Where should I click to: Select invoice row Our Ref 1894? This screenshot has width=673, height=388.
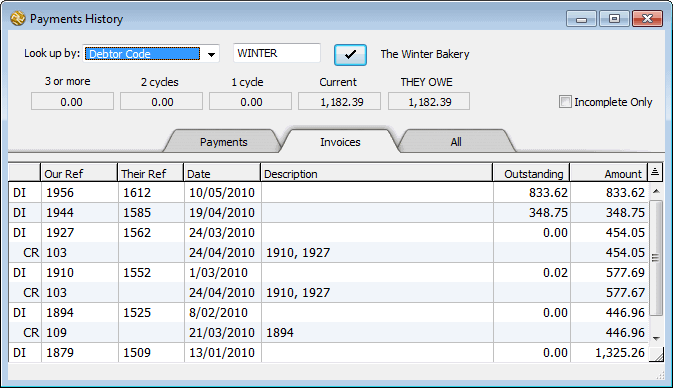(x=328, y=312)
